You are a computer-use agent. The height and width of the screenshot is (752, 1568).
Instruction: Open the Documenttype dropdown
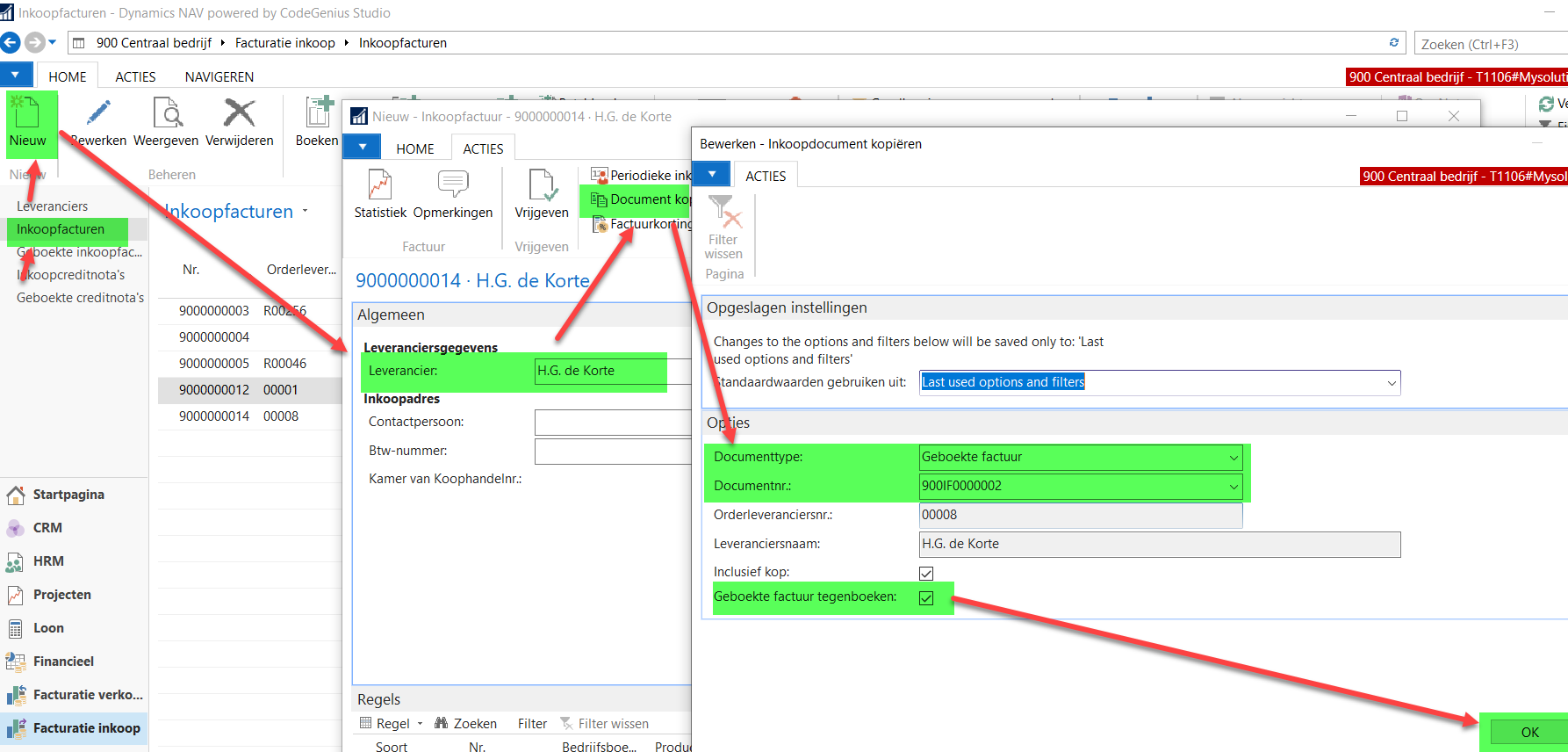(x=1234, y=457)
